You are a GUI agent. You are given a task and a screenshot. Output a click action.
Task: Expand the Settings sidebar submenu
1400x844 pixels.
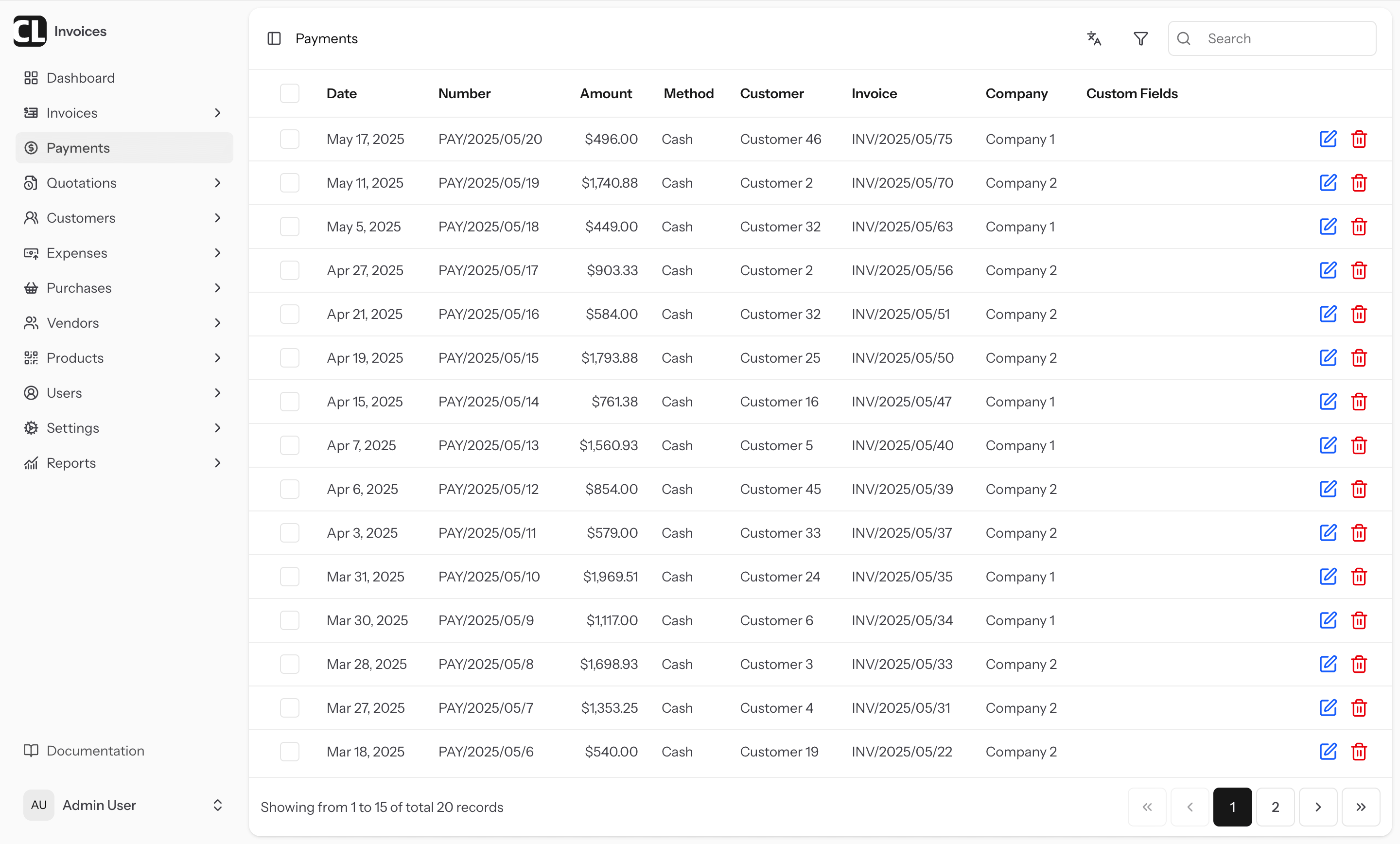point(218,427)
